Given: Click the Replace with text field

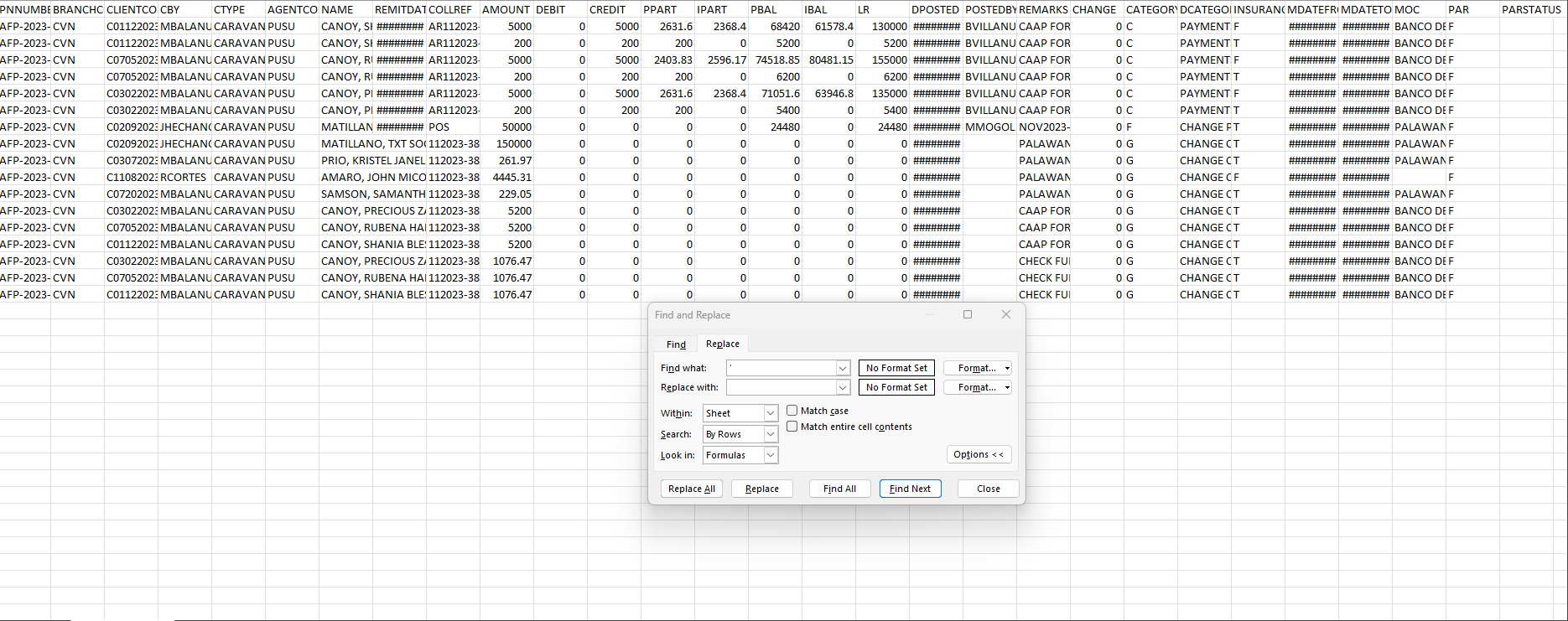Looking at the screenshot, I should point(781,387).
